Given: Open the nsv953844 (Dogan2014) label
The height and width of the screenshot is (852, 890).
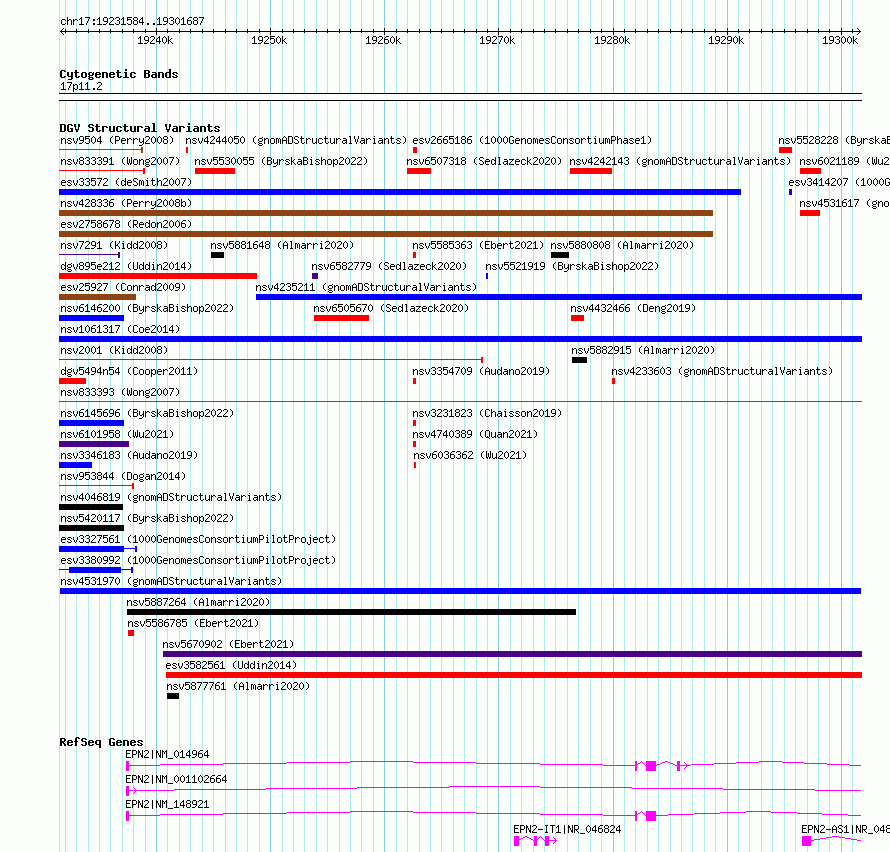Looking at the screenshot, I should tap(123, 476).
